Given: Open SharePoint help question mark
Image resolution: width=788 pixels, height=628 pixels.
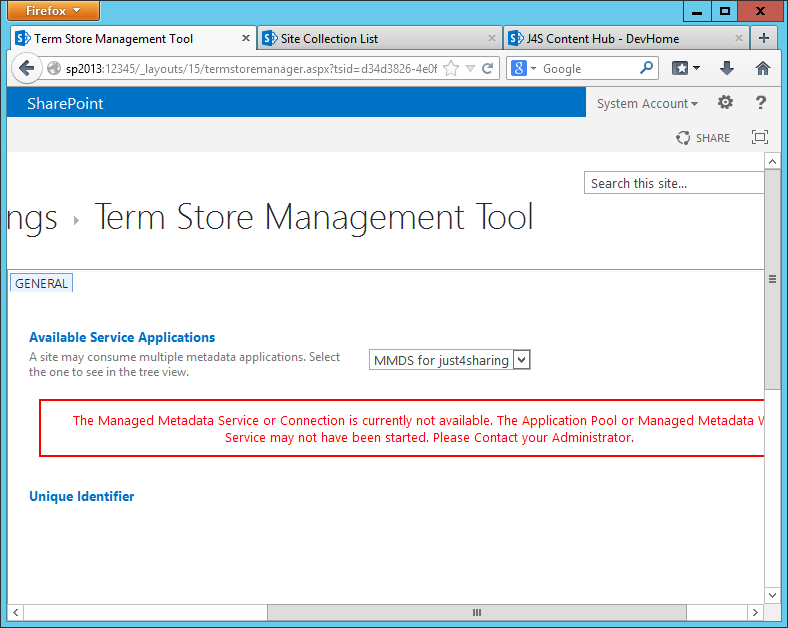Looking at the screenshot, I should (x=761, y=102).
